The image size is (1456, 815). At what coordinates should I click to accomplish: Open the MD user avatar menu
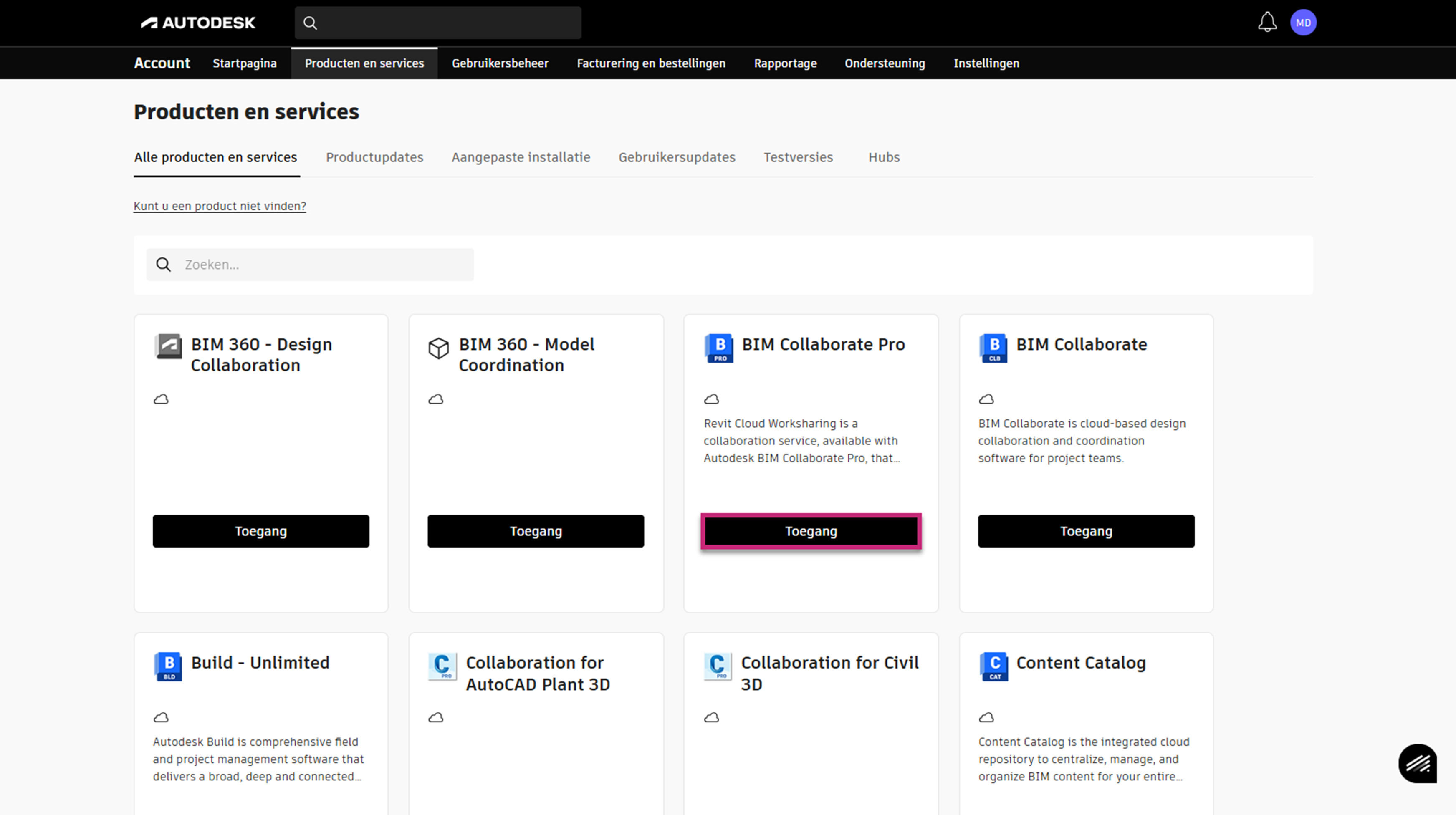(1303, 23)
